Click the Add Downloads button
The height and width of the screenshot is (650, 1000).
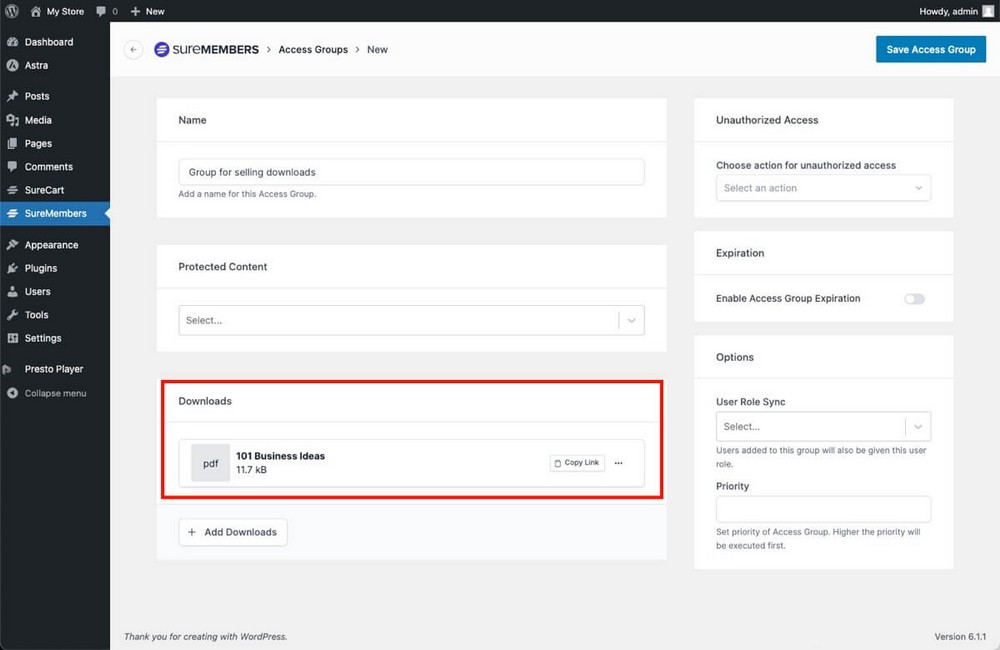[233, 532]
